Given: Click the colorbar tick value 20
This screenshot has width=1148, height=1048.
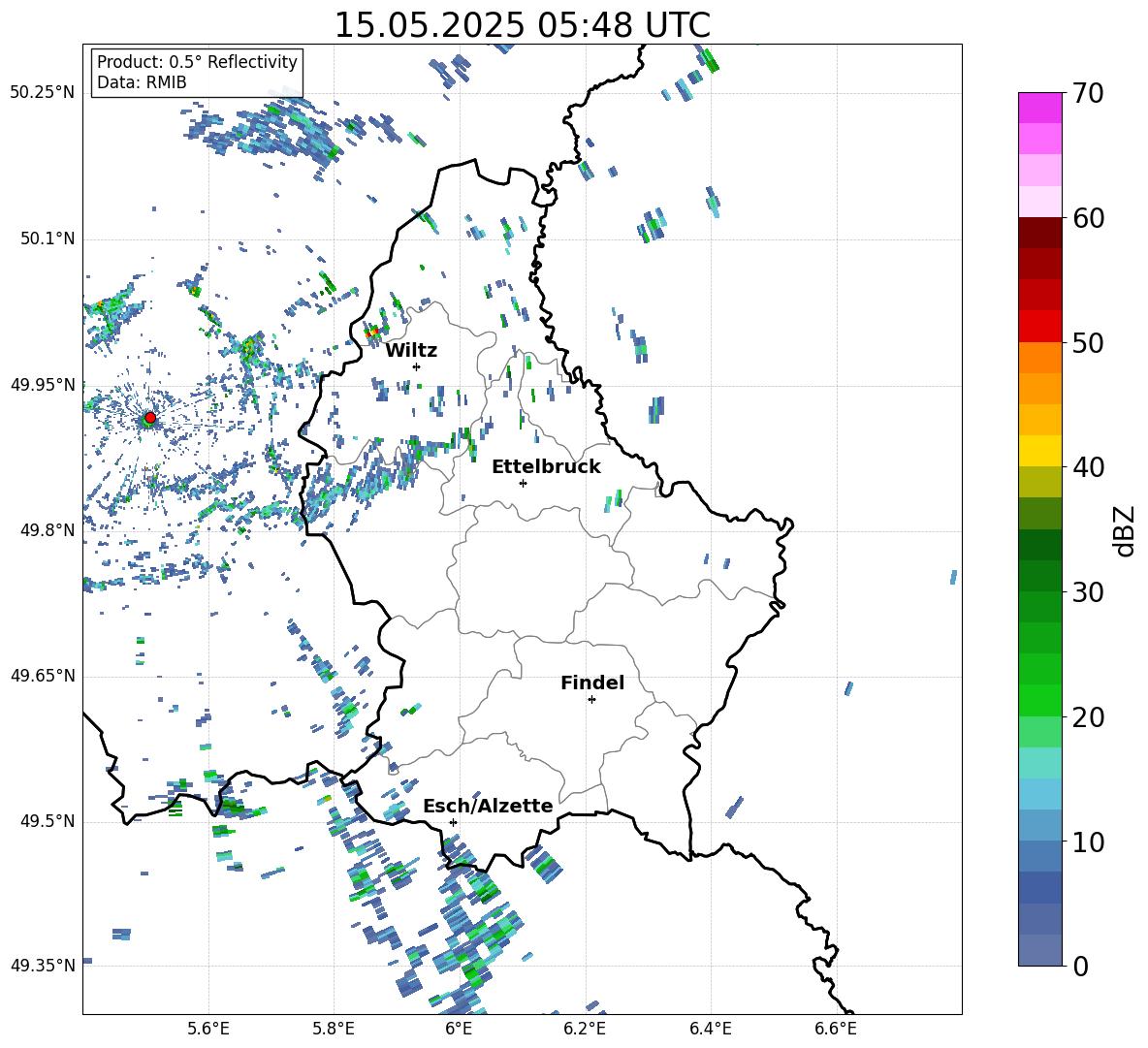Looking at the screenshot, I should [x=1087, y=717].
